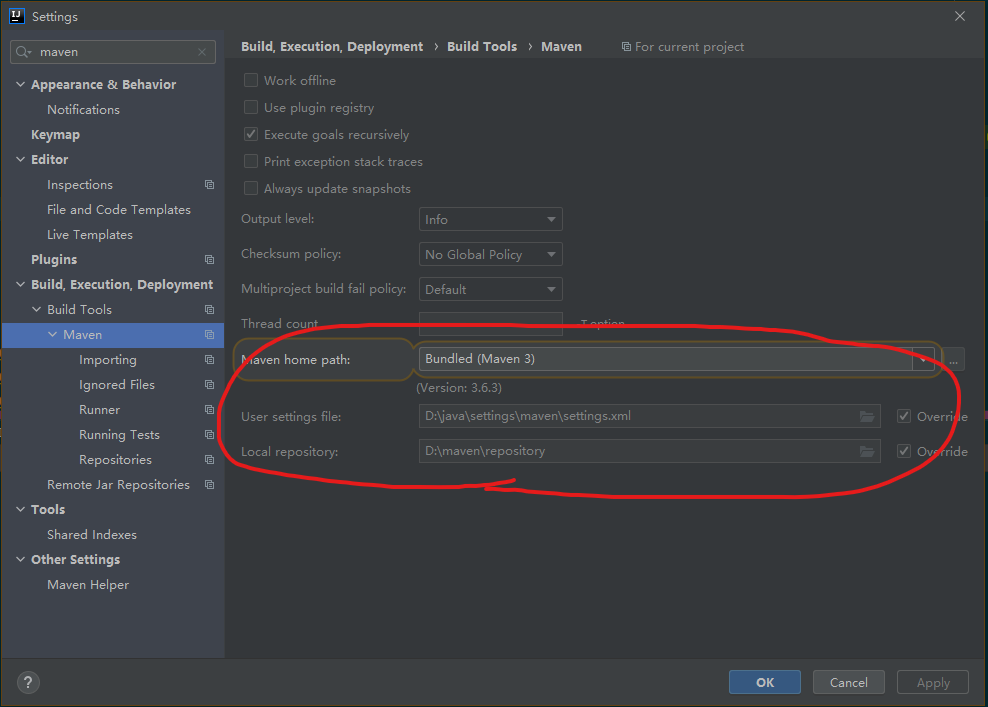The width and height of the screenshot is (988, 707).
Task: Click Build Tools breadcrumb
Action: 482,47
